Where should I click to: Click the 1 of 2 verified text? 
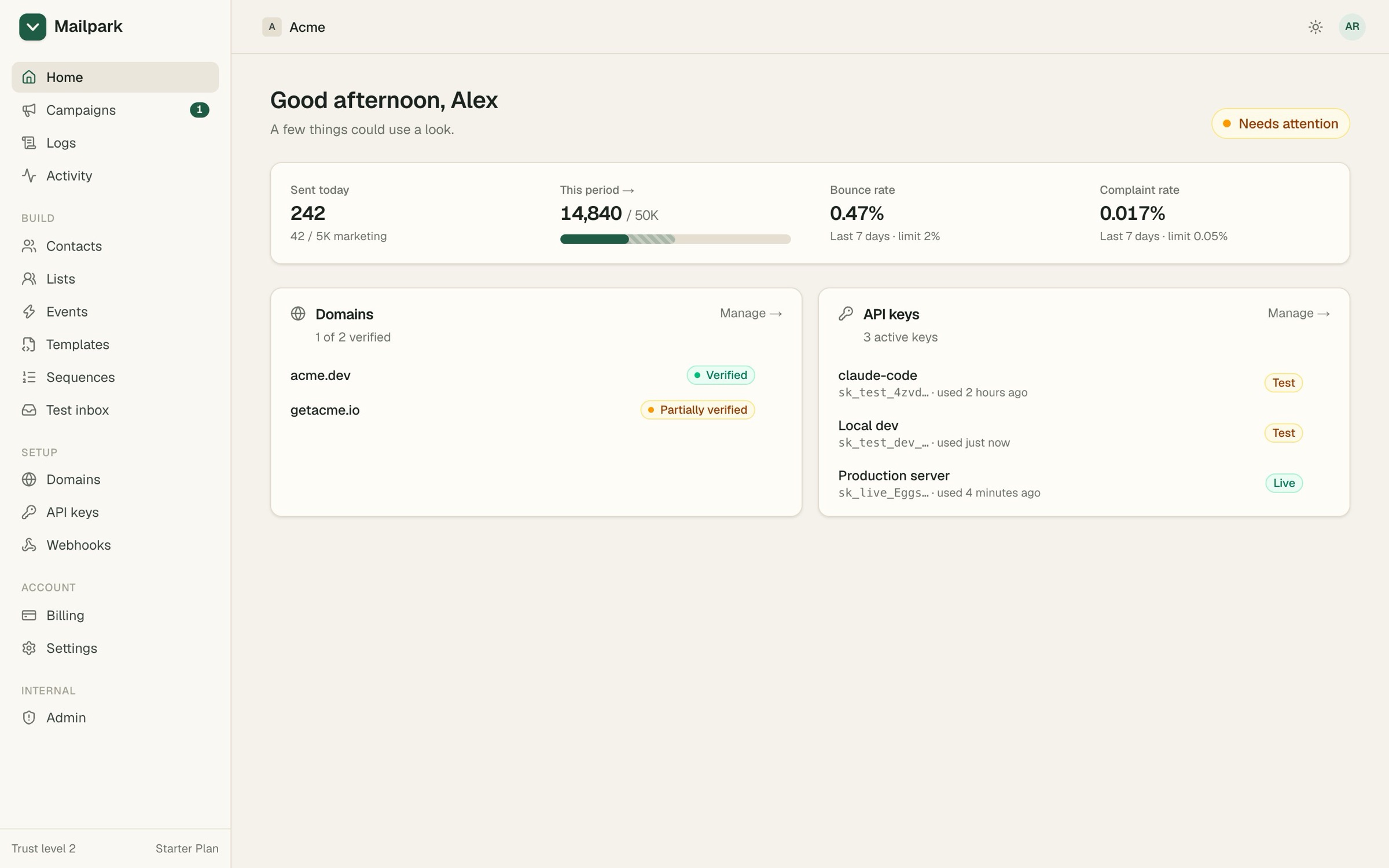tap(353, 337)
